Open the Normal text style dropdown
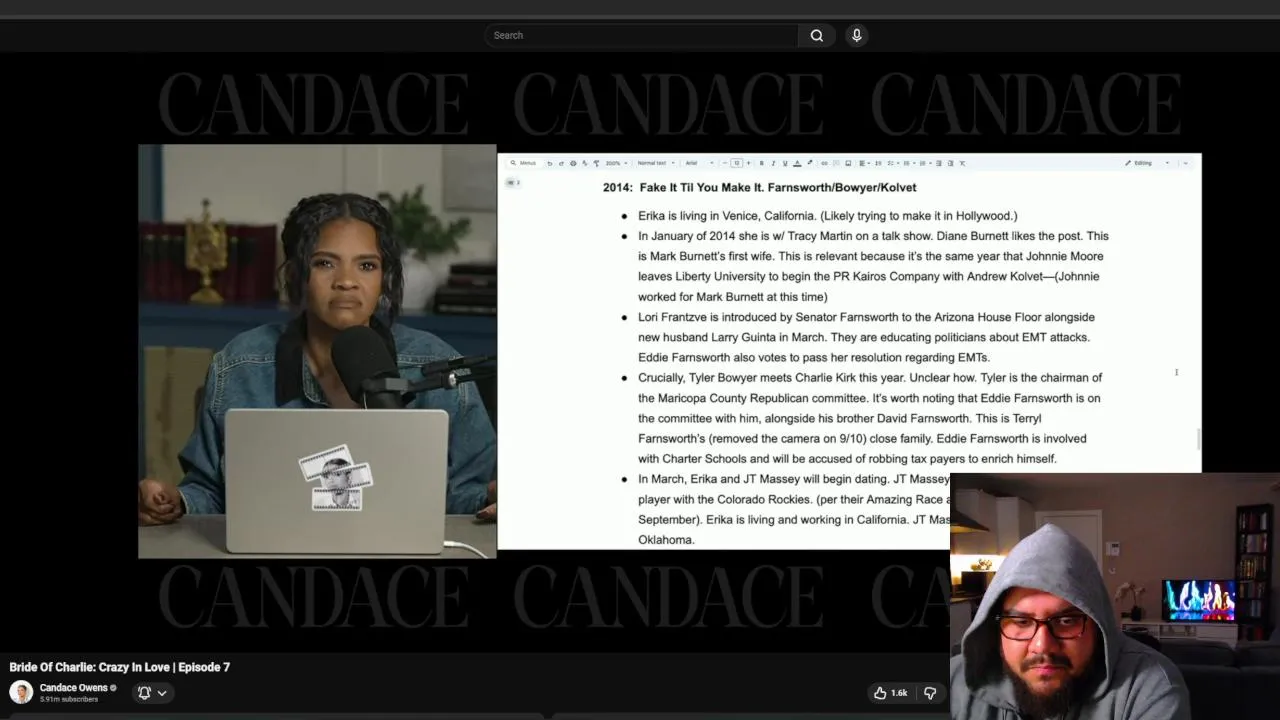 pos(656,163)
